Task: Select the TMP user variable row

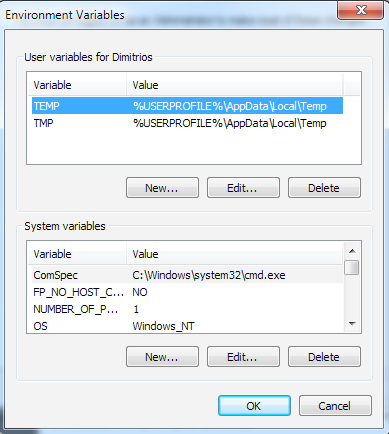Action: click(188, 123)
